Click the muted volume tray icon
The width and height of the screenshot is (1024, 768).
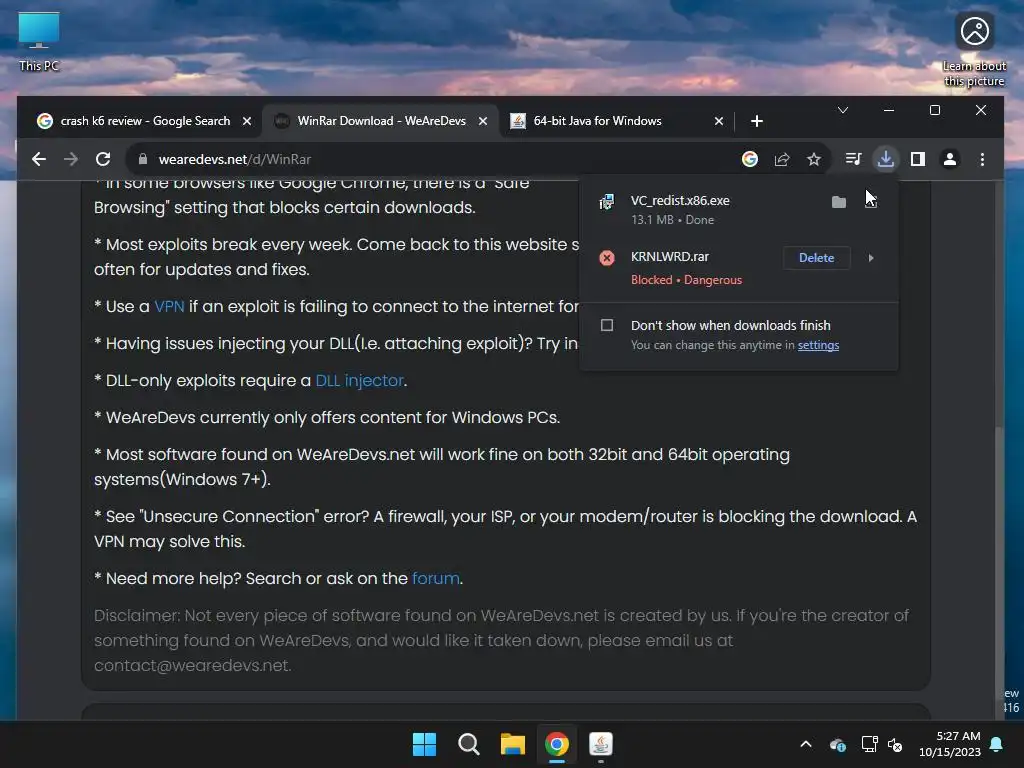pyautogui.click(x=895, y=744)
